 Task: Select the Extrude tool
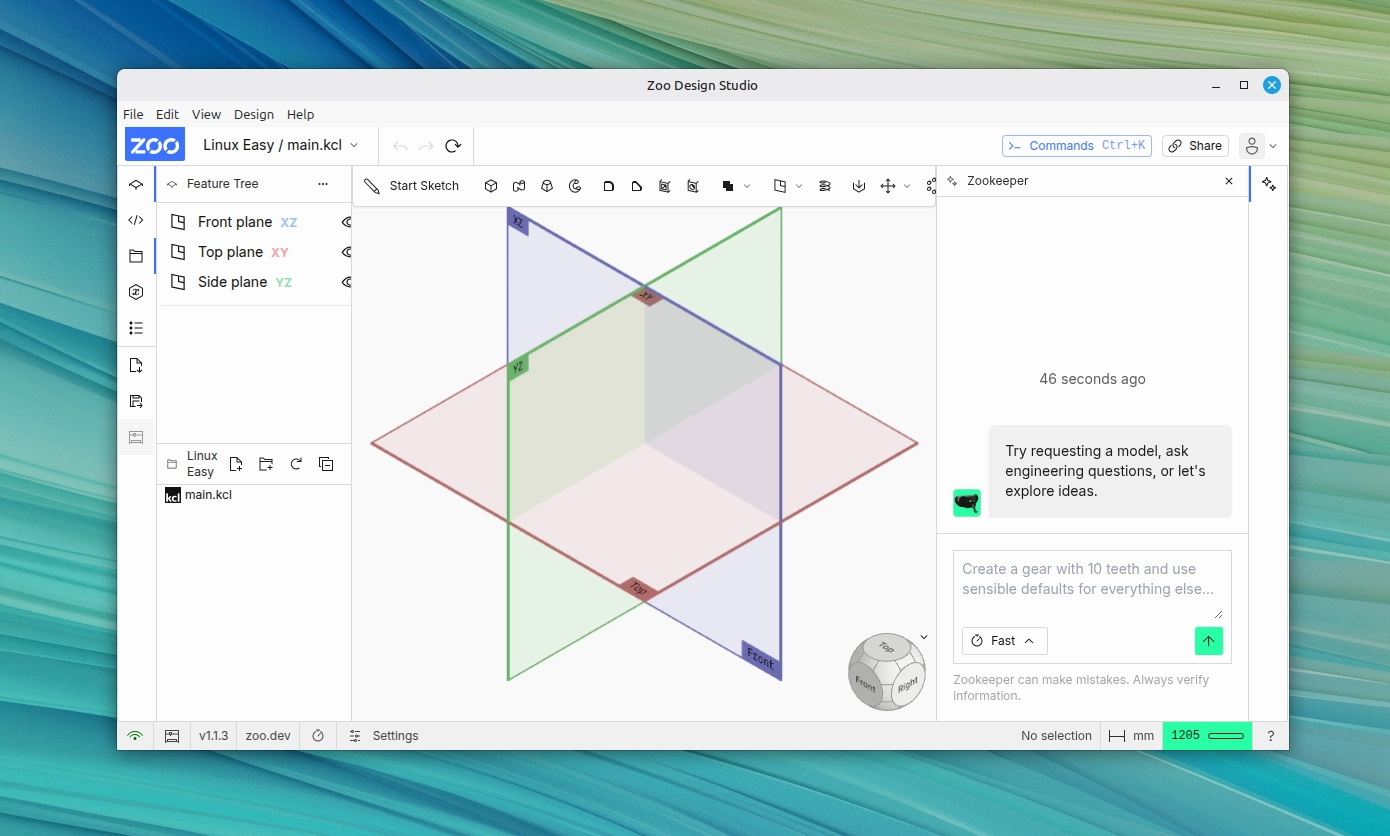(x=490, y=186)
